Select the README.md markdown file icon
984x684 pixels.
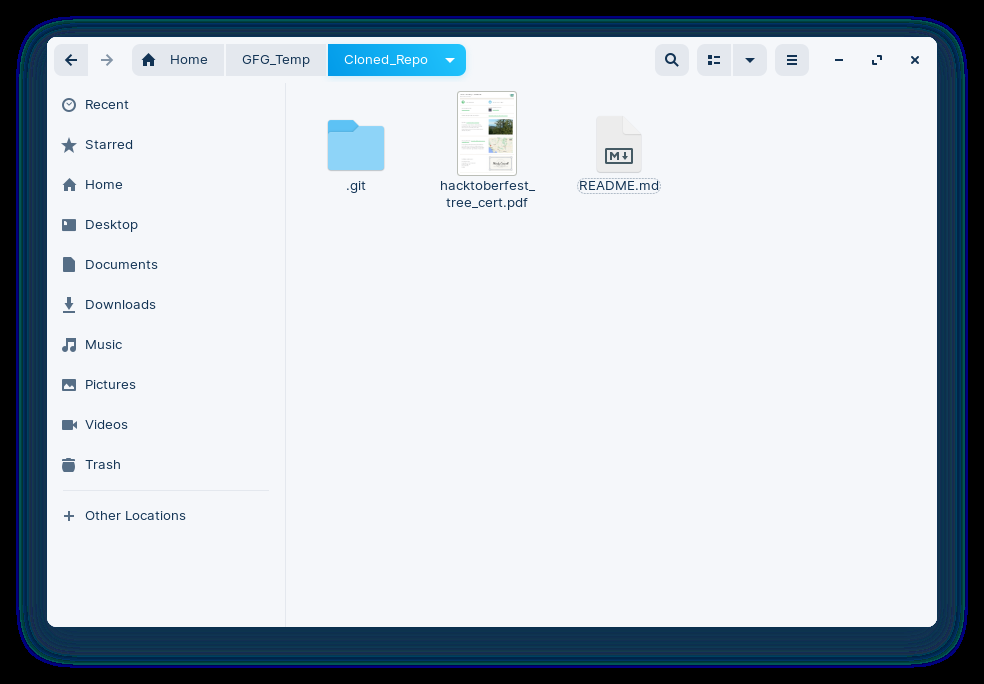(619, 144)
